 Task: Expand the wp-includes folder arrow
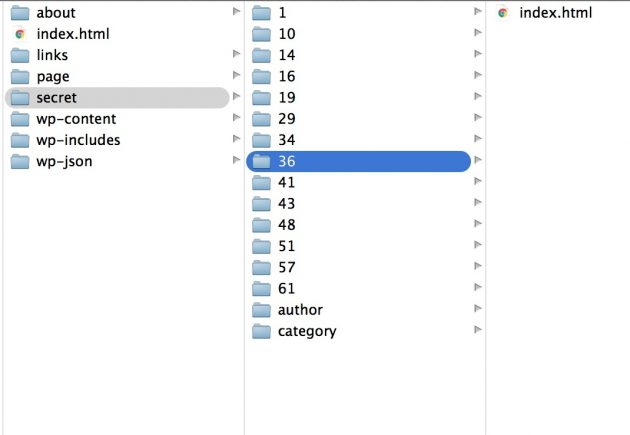pyautogui.click(x=236, y=139)
